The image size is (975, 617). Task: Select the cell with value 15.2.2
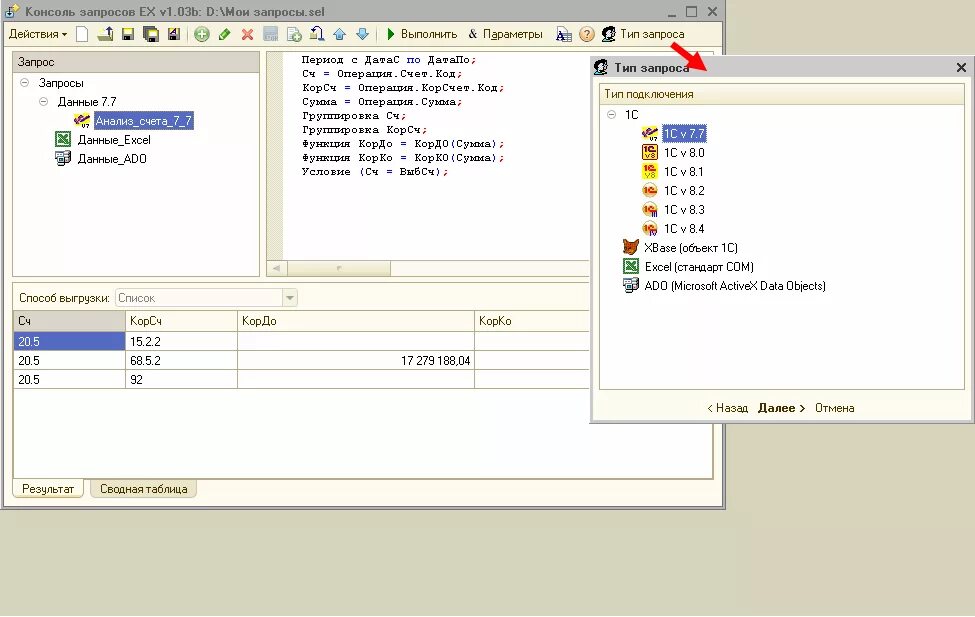point(181,341)
